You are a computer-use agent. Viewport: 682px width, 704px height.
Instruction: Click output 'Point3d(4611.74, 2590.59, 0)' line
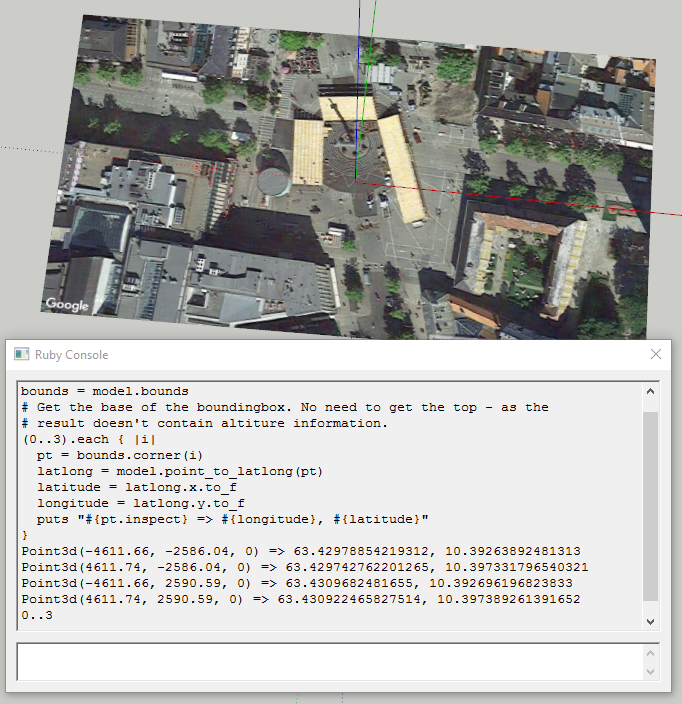(301, 599)
